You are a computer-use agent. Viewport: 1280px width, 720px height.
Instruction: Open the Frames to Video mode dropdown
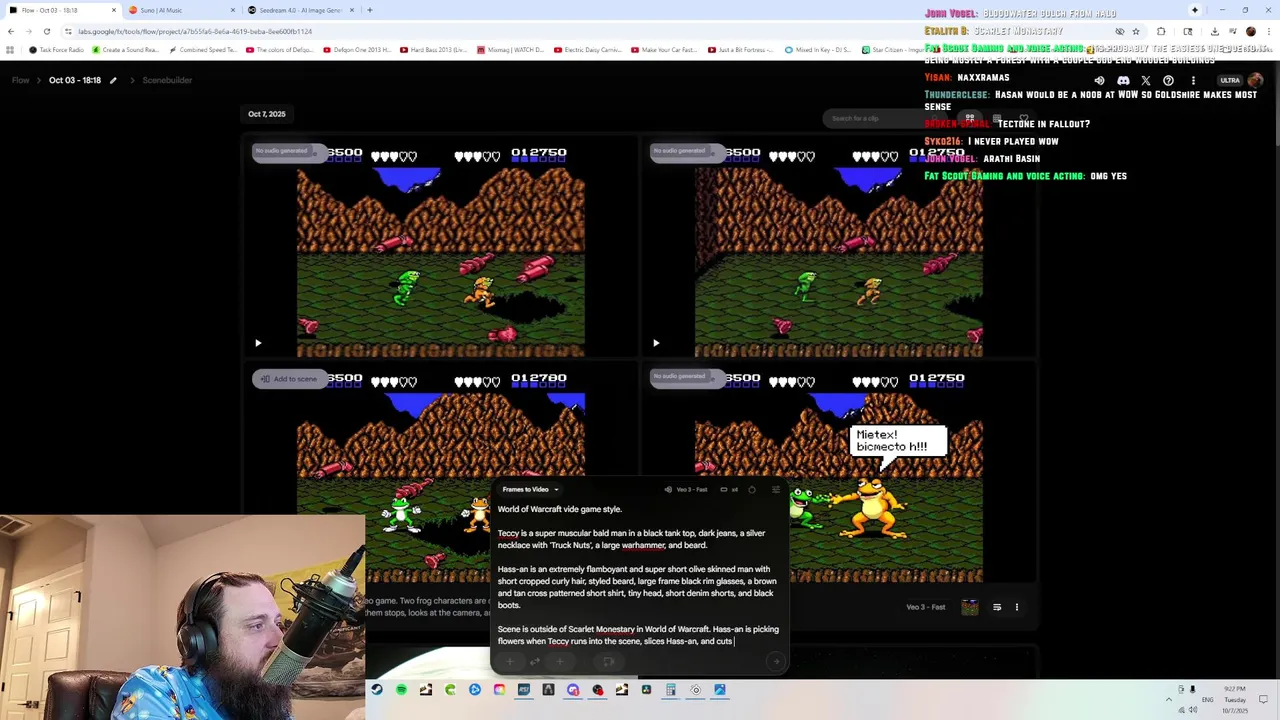tap(530, 490)
